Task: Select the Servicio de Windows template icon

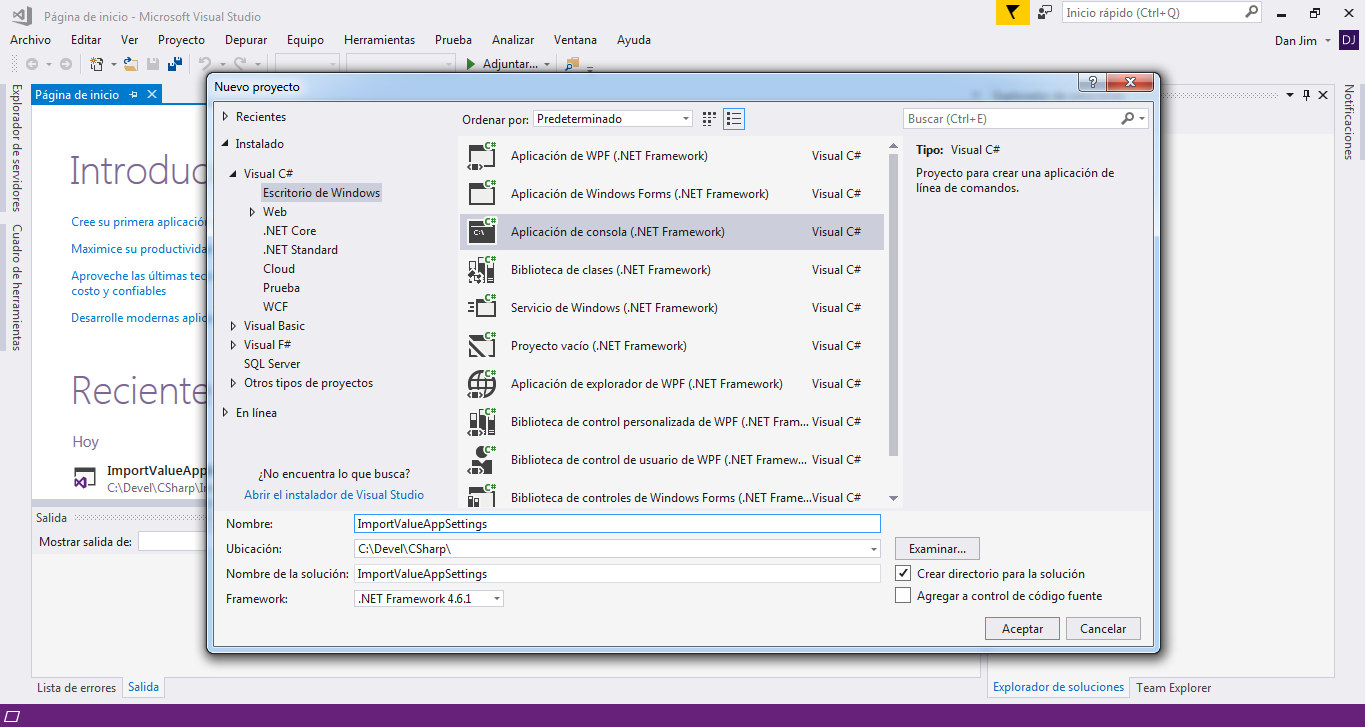Action: pyautogui.click(x=482, y=308)
